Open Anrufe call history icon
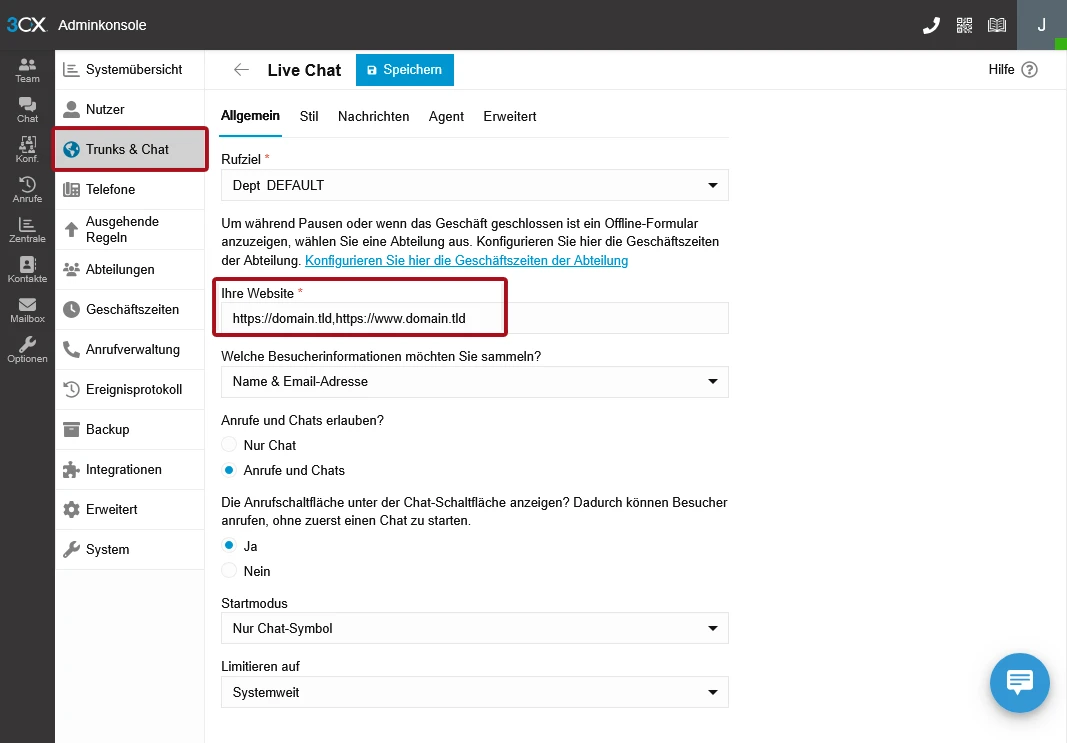 click(27, 189)
